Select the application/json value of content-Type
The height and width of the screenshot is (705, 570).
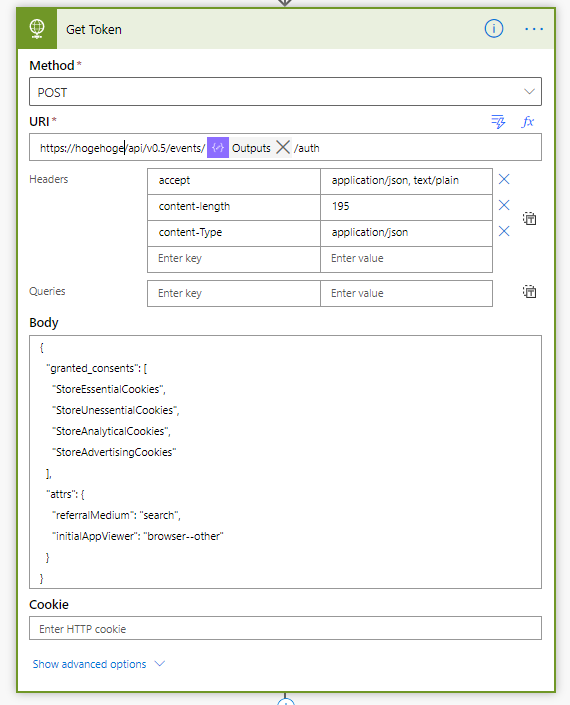[x=406, y=233]
